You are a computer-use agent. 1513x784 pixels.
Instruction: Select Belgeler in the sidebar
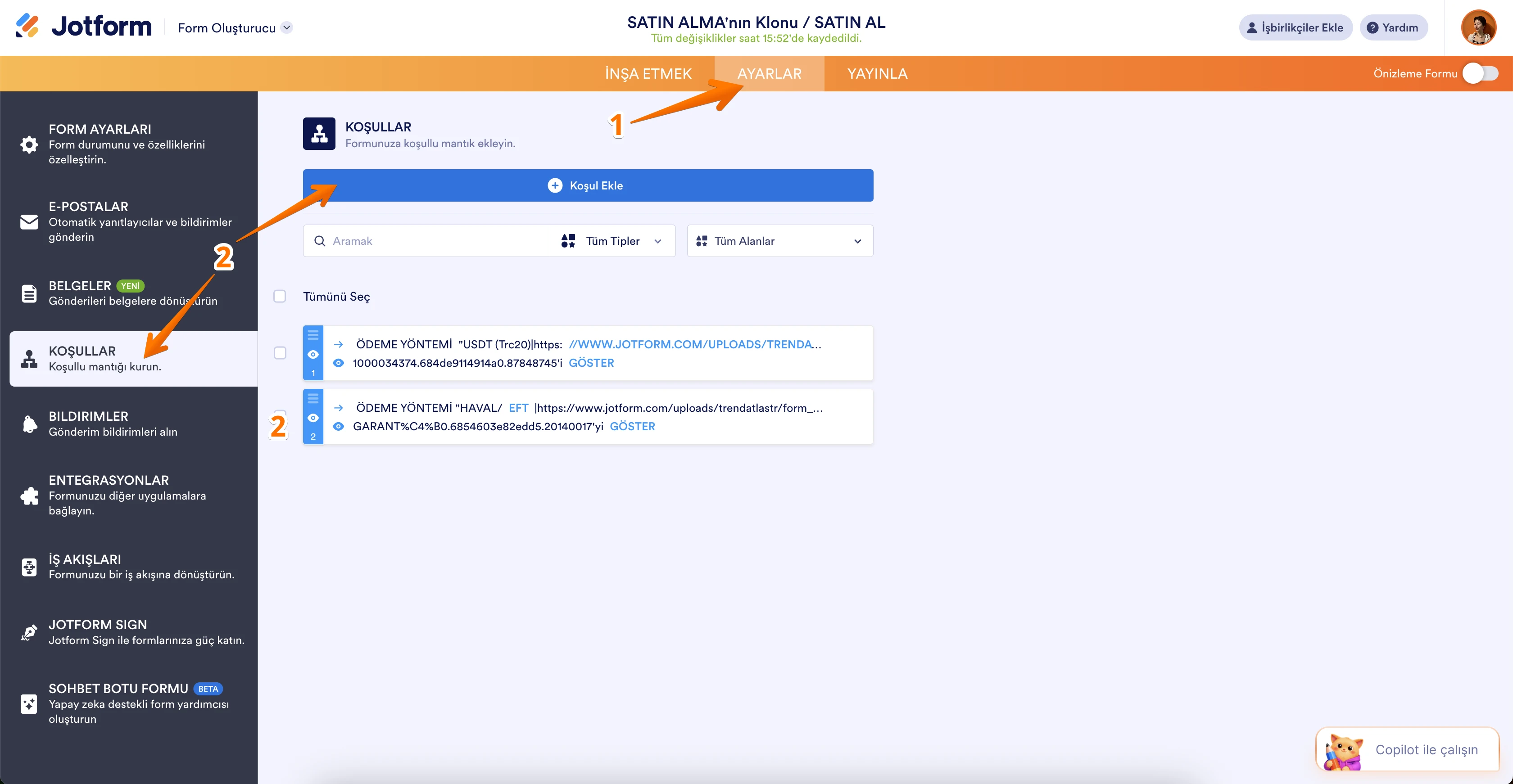[80, 286]
